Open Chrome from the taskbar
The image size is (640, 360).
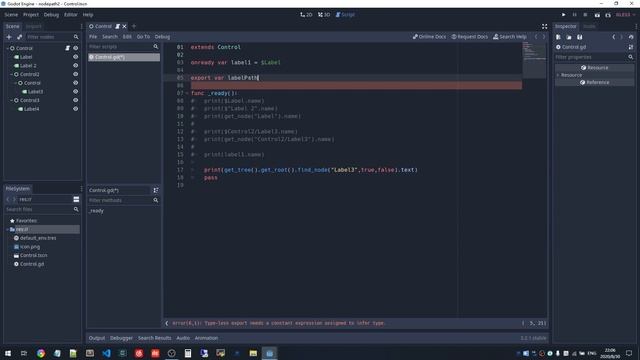pos(41,353)
